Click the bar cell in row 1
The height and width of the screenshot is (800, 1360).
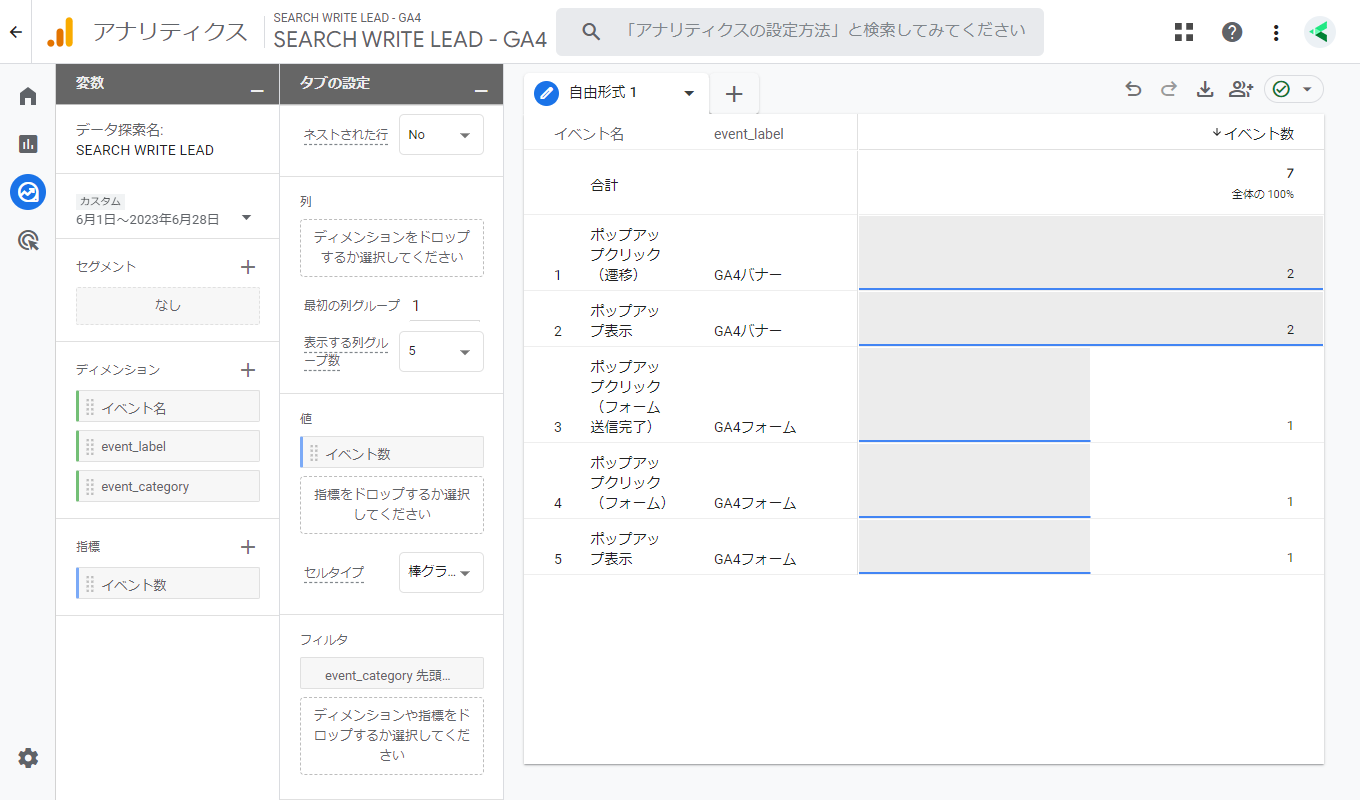1090,253
